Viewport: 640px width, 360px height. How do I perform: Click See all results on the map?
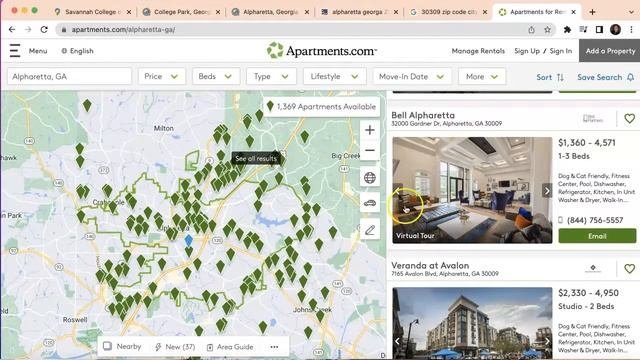256,158
